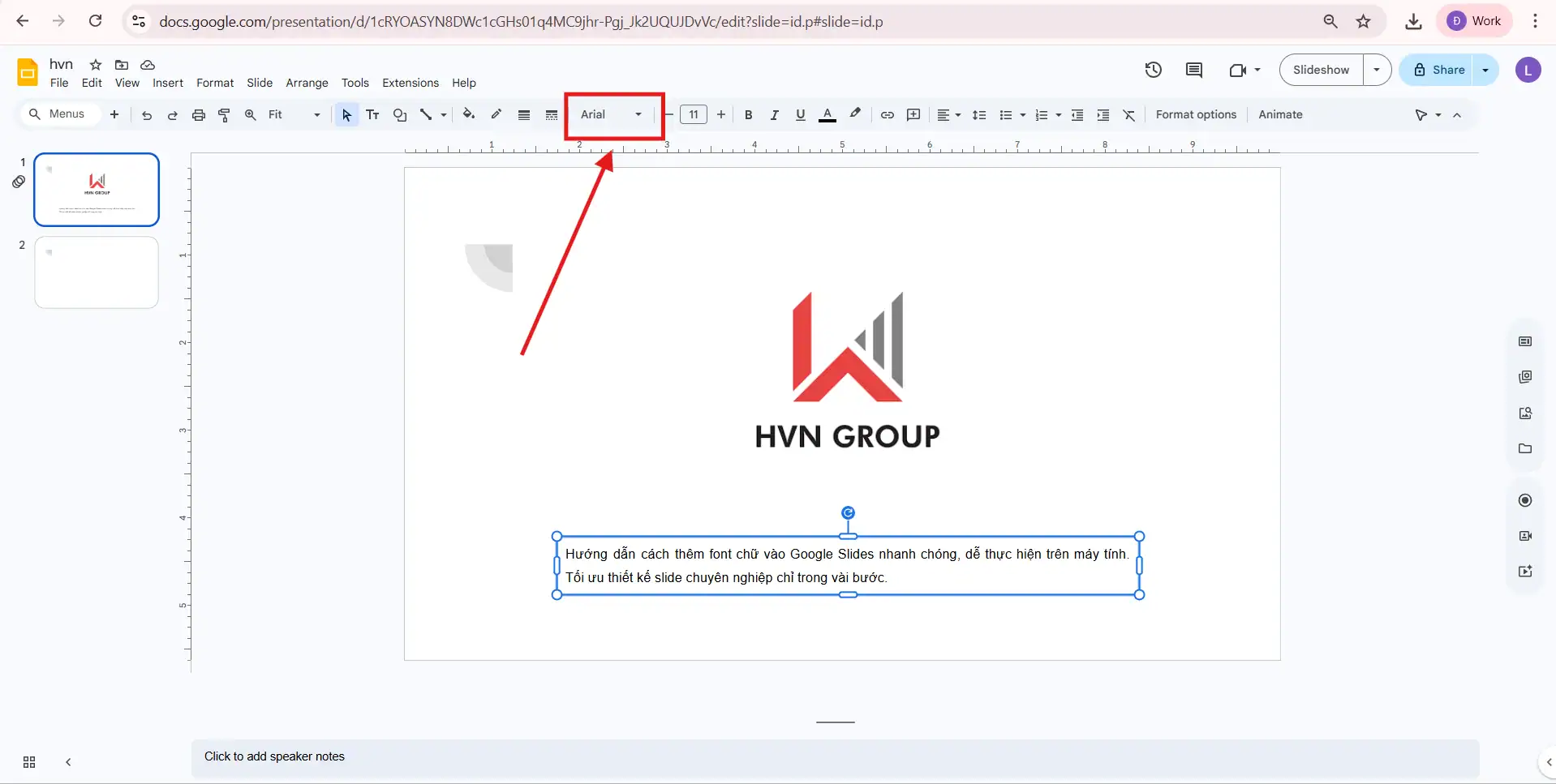
Task: Expand the Share options arrow
Action: (x=1485, y=70)
